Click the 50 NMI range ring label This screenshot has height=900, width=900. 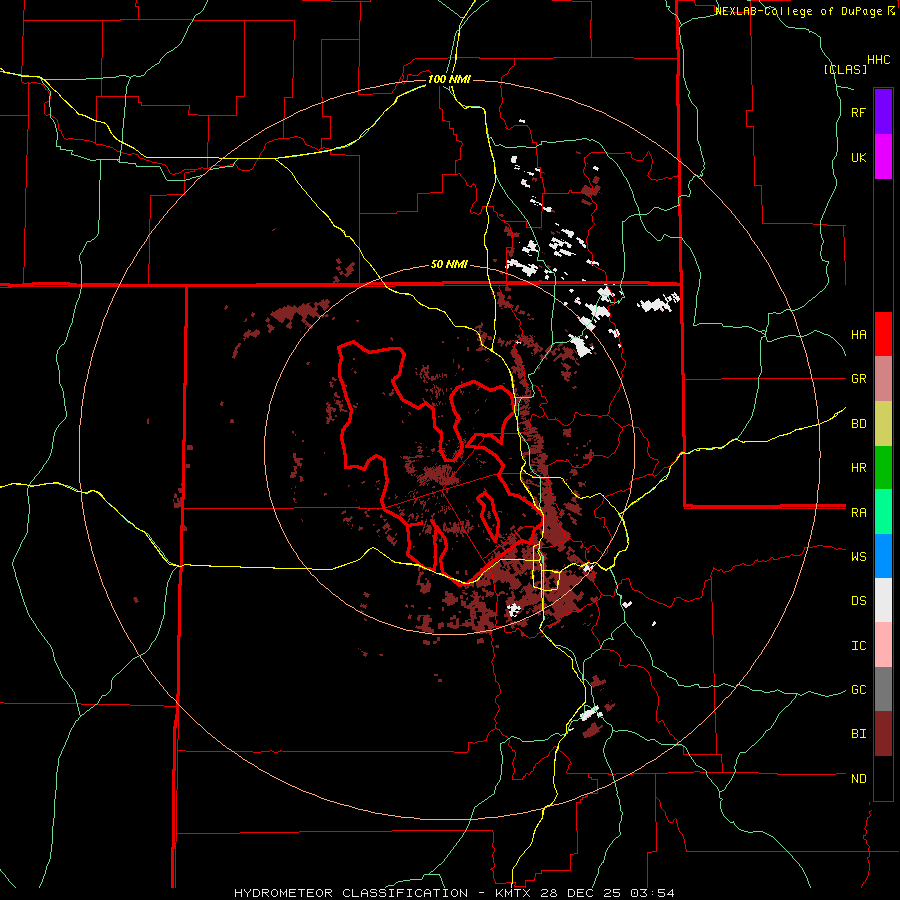(x=449, y=265)
